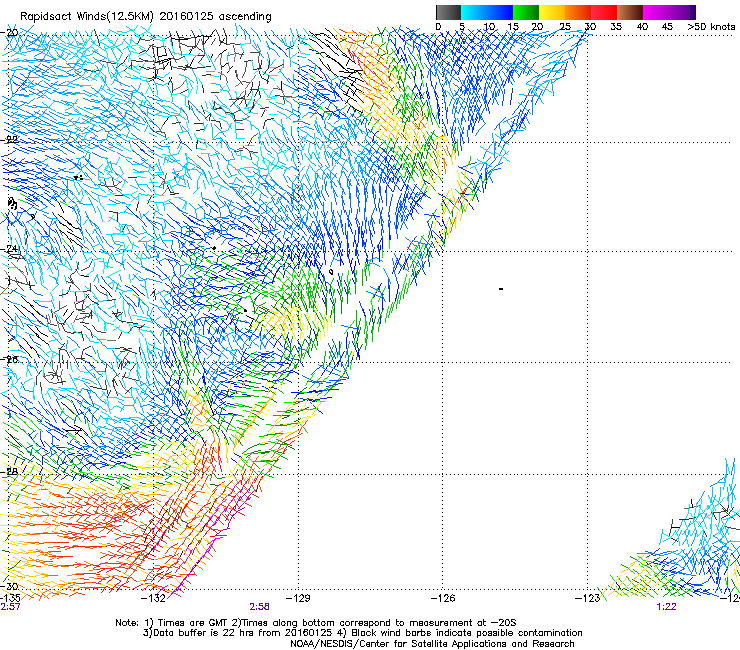Click the 'Note: 1) Times are GMT' footnote line
This screenshot has height=650, width=740.
coord(316,623)
